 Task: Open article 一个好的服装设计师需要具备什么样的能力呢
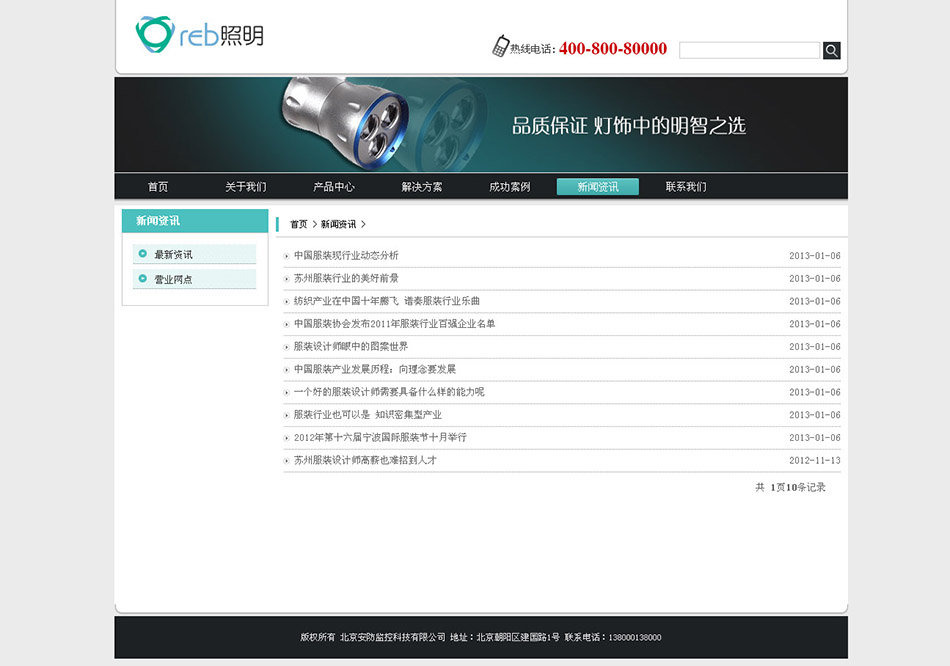(389, 392)
